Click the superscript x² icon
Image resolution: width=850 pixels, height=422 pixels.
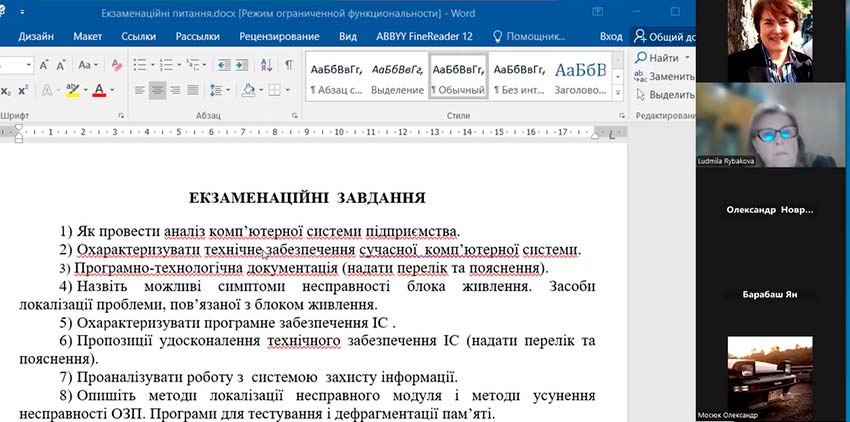(21, 90)
